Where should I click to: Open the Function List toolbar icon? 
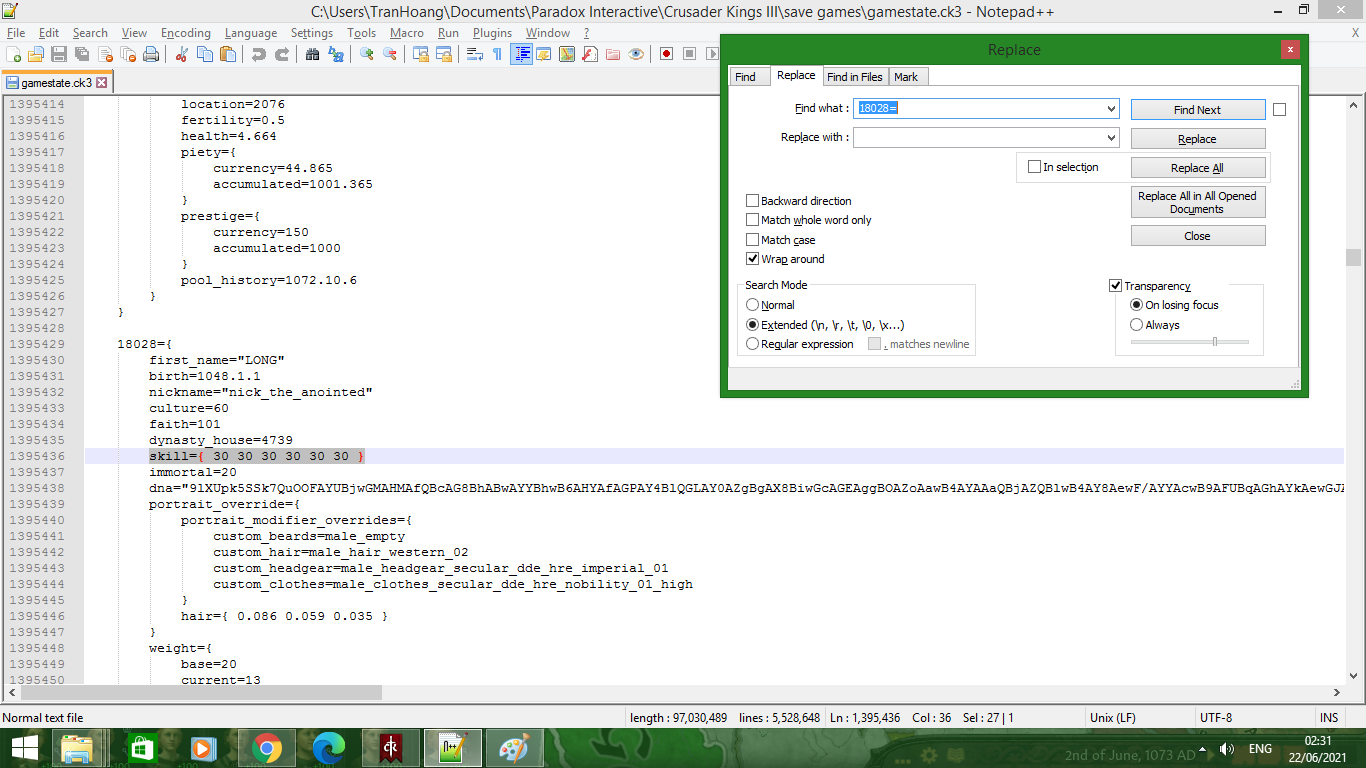tap(590, 54)
